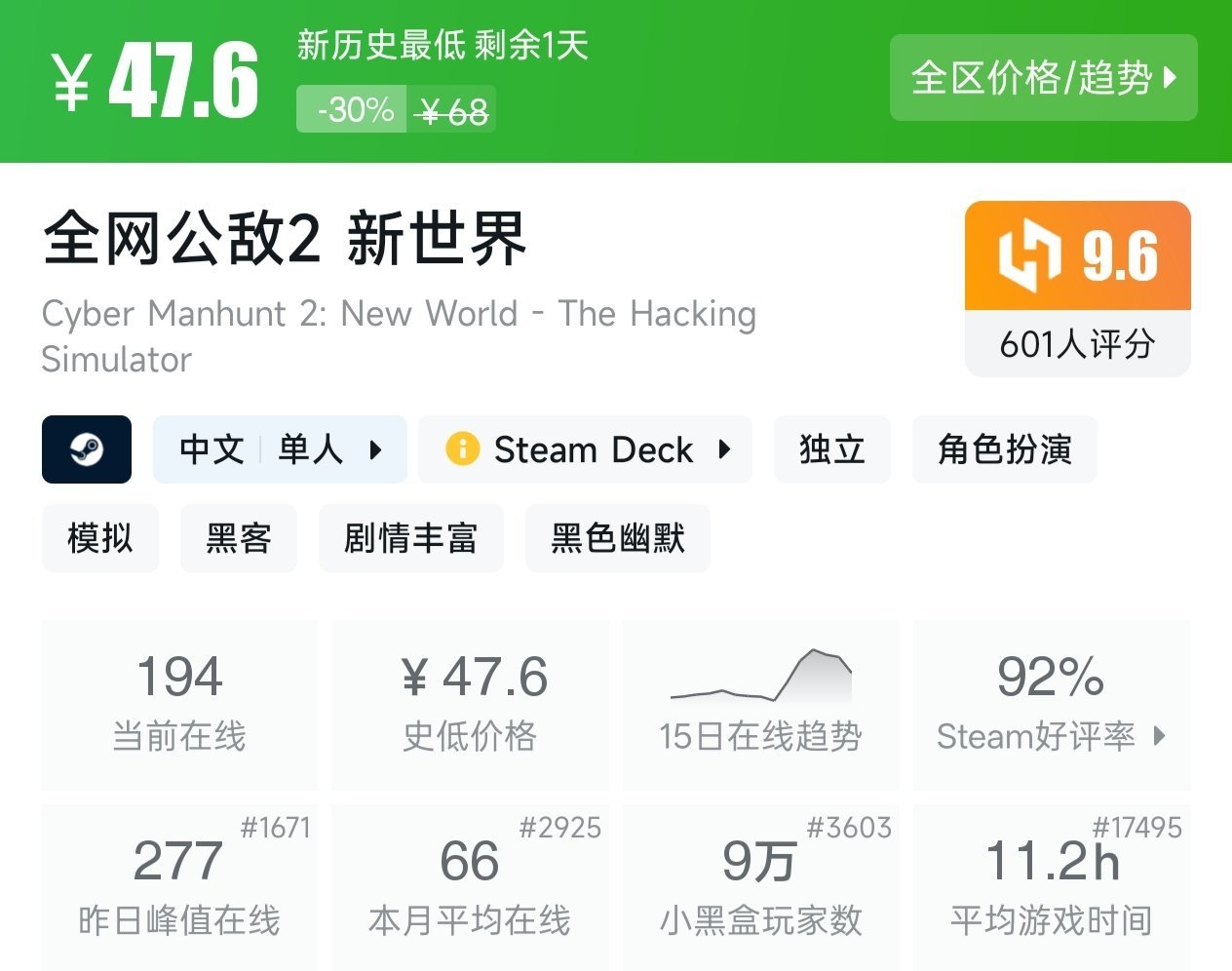This screenshot has width=1232, height=971.
Task: Choose the 黑色幽默 tag
Action: coord(617,538)
